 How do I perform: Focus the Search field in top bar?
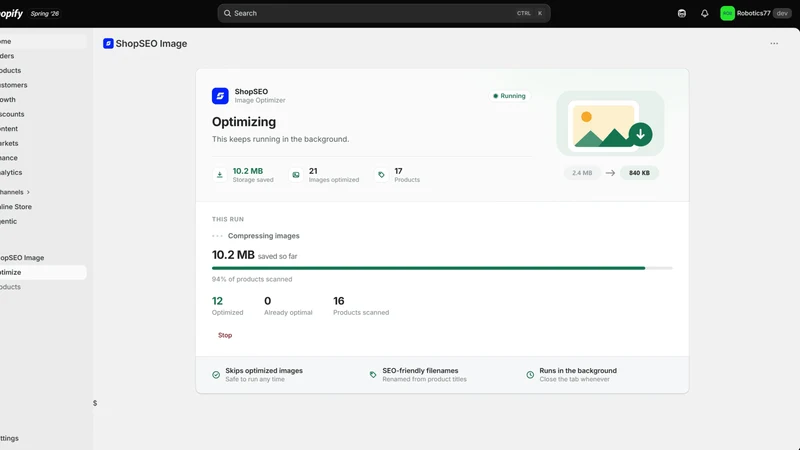[x=384, y=13]
